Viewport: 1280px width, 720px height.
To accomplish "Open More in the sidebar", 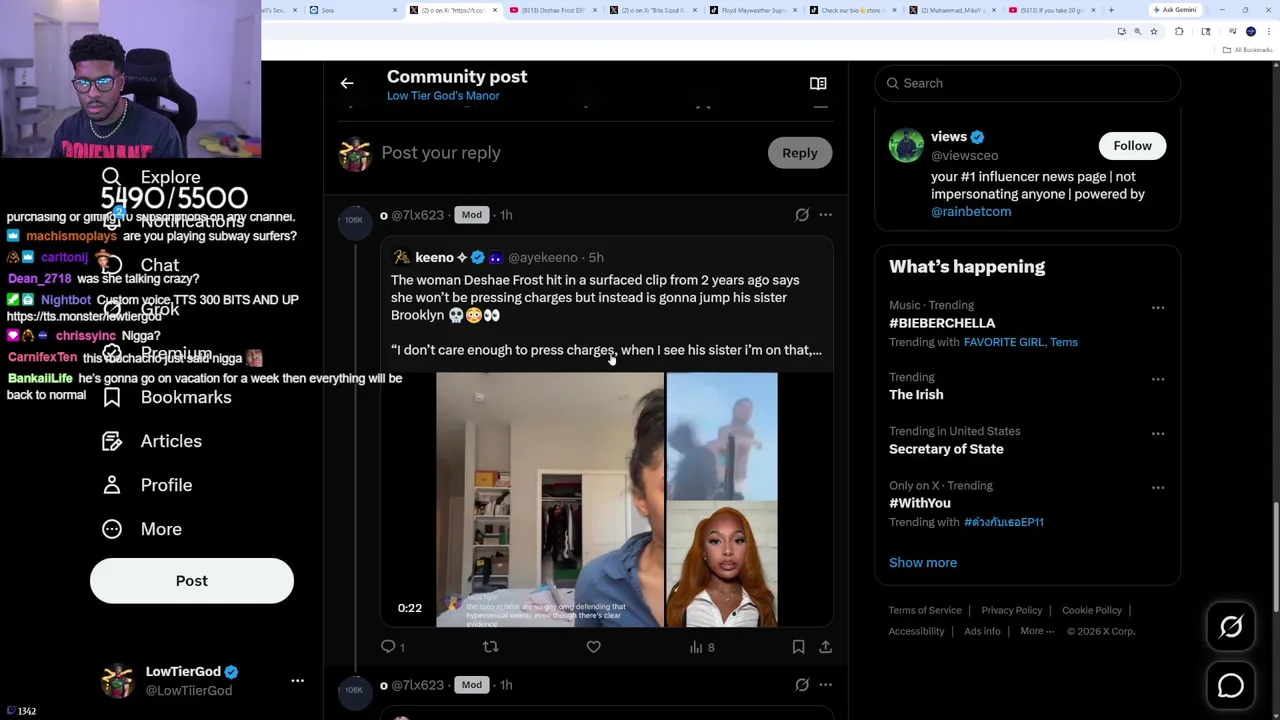I will pyautogui.click(x=141, y=529).
